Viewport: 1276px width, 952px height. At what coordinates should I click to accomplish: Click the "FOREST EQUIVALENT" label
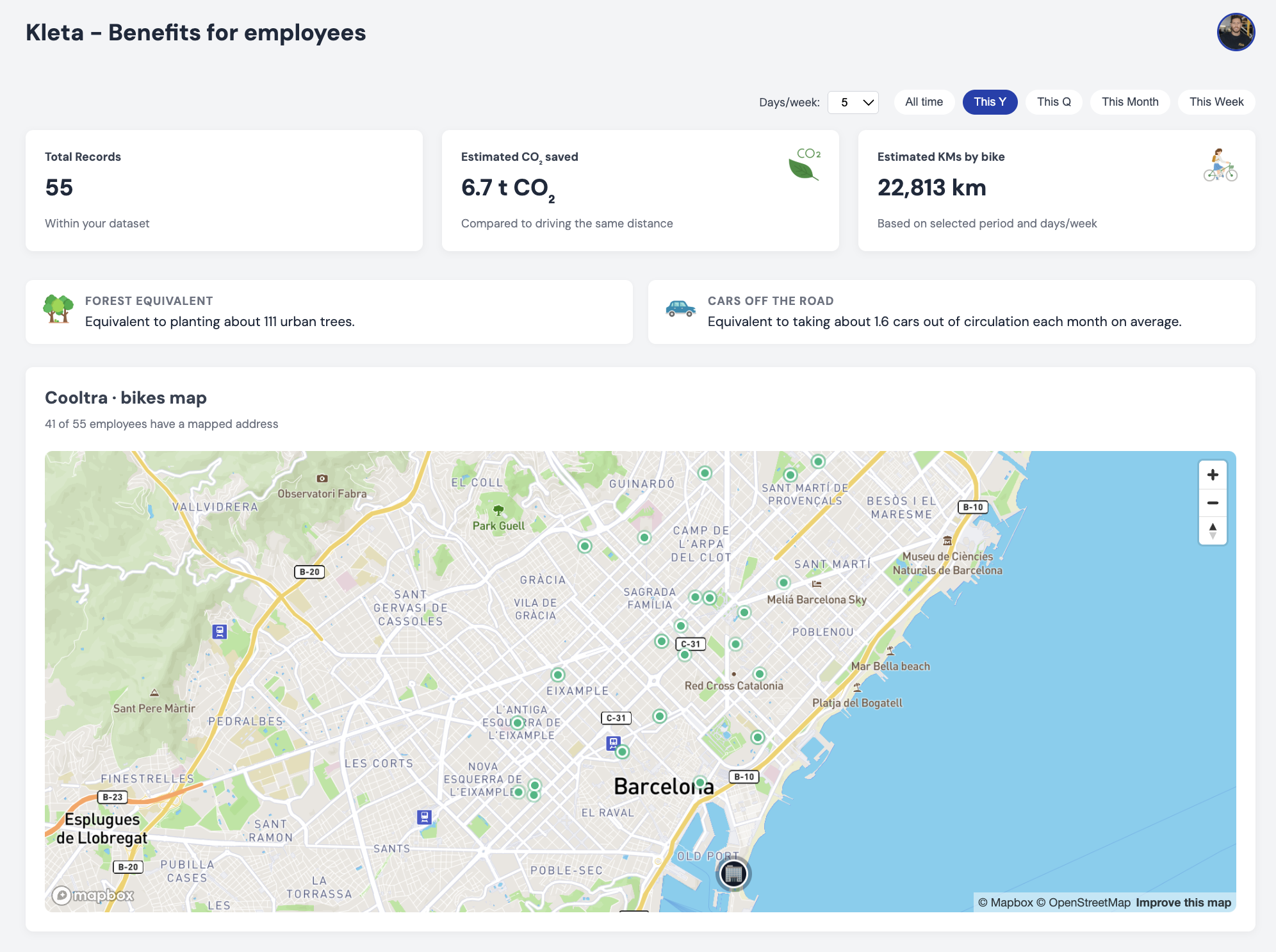click(x=149, y=301)
